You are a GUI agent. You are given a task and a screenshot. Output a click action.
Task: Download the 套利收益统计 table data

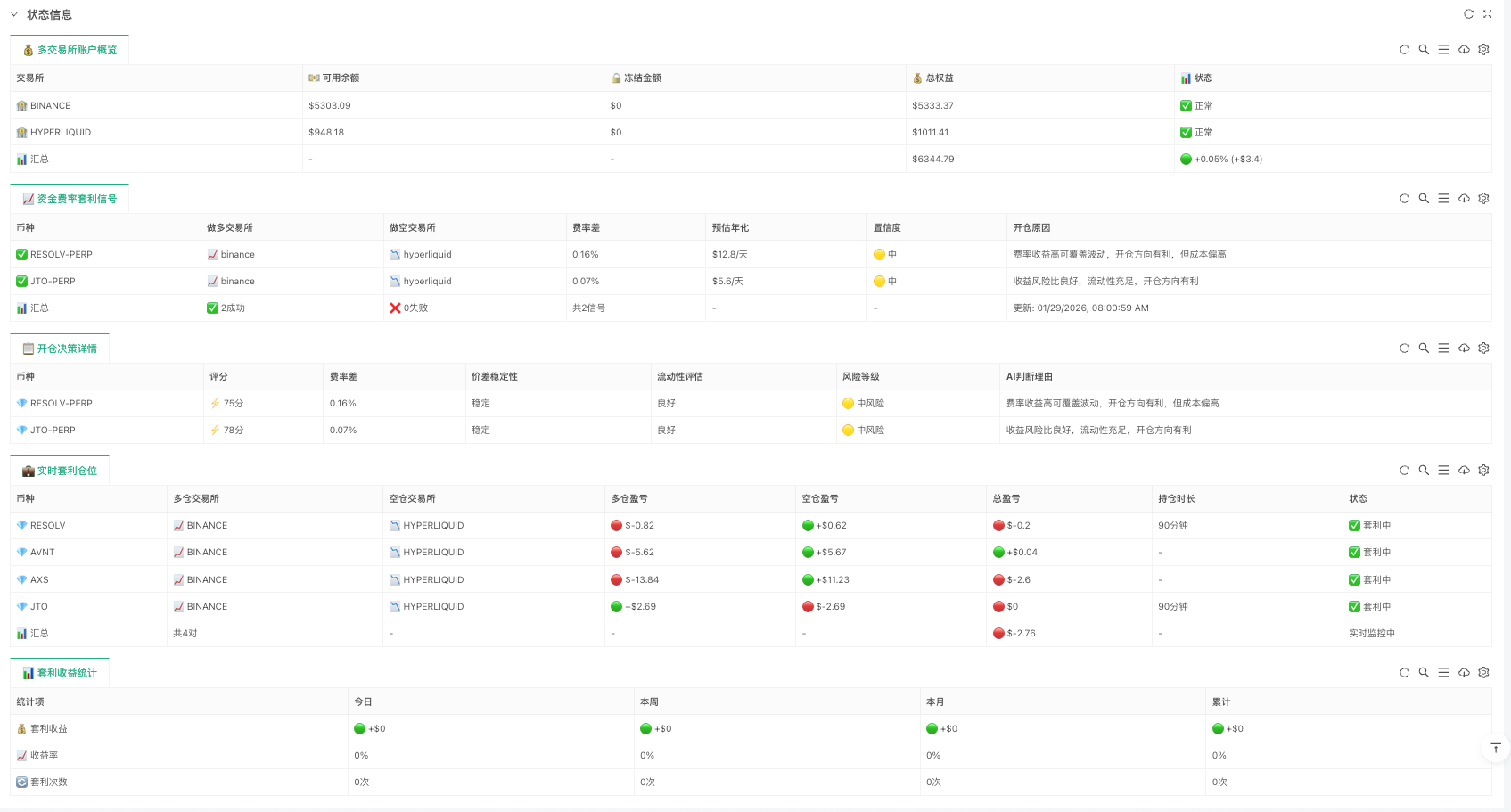tap(1464, 673)
